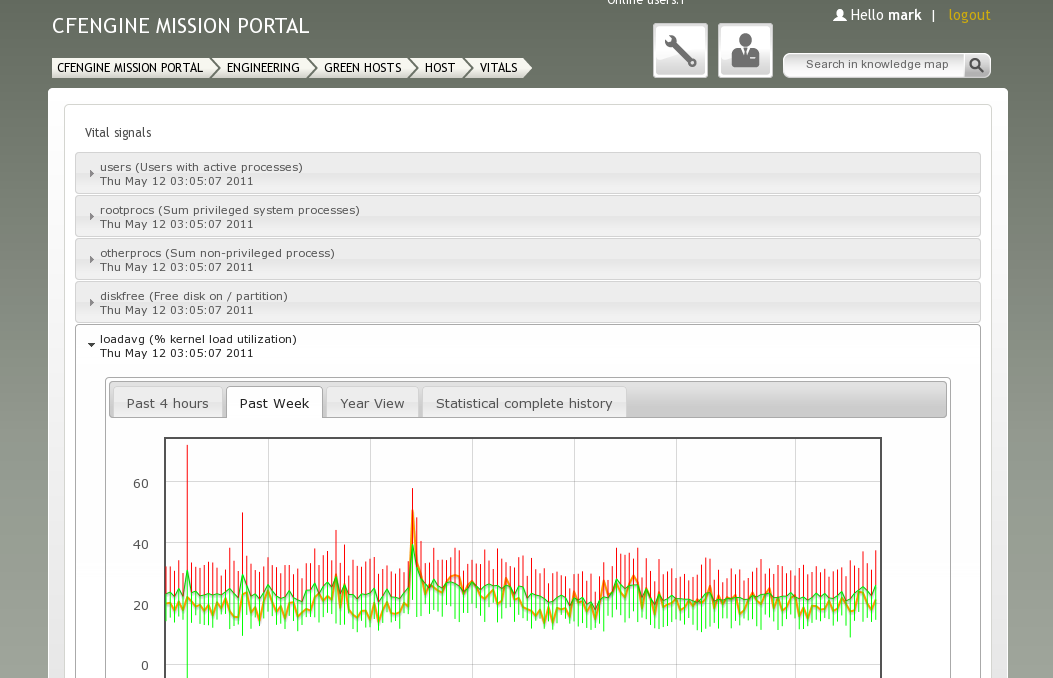The image size is (1053, 678).
Task: Click 'loadavg (% kernel load utilization)' header
Action: click(528, 346)
